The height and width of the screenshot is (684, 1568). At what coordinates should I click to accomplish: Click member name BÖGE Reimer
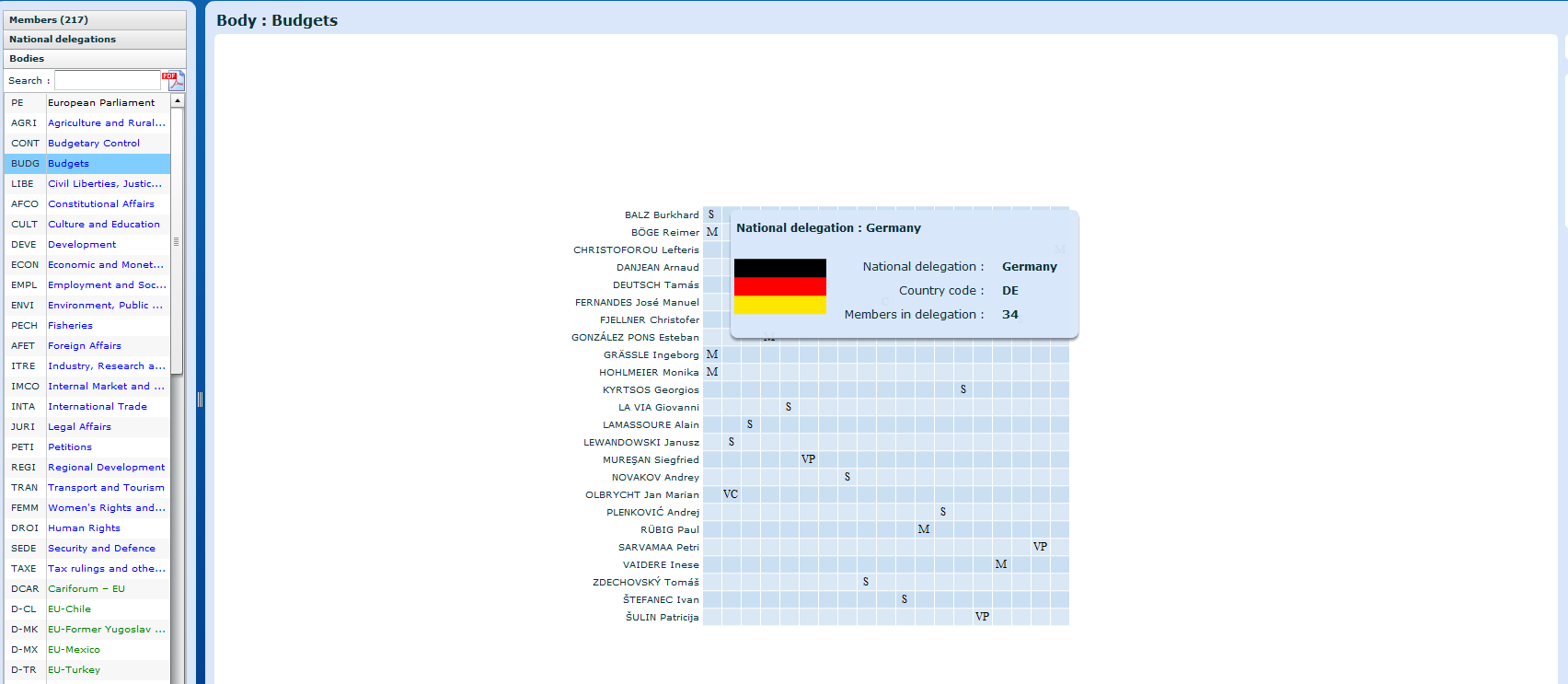(x=665, y=232)
